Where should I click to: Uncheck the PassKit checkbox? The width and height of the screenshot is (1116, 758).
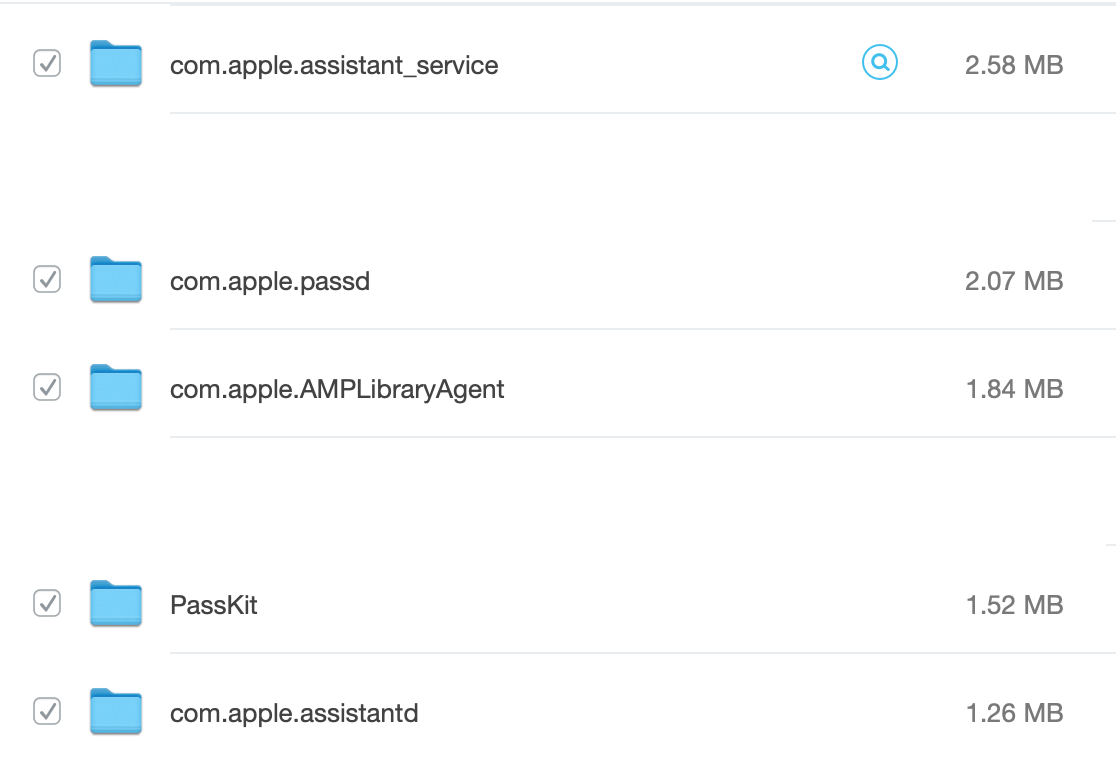pyautogui.click(x=47, y=604)
